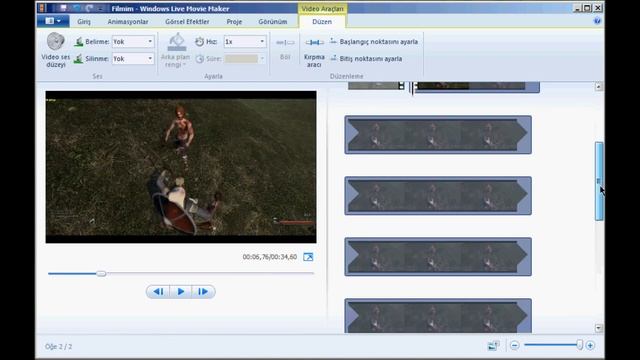Screen dimensions: 640x360
Task: Click the Öğe 2 / 2 status text
Action: (x=58, y=347)
